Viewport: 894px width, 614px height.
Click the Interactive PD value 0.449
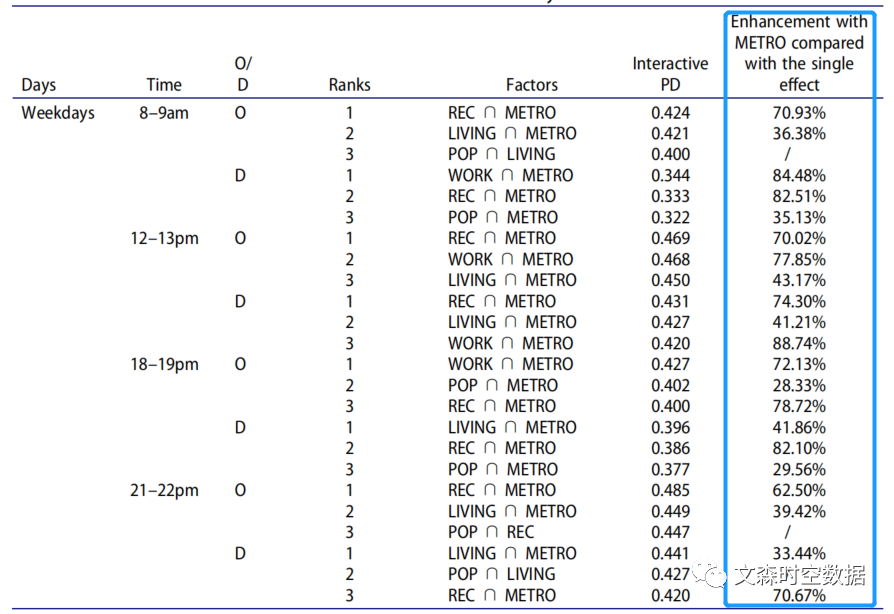[x=670, y=511]
